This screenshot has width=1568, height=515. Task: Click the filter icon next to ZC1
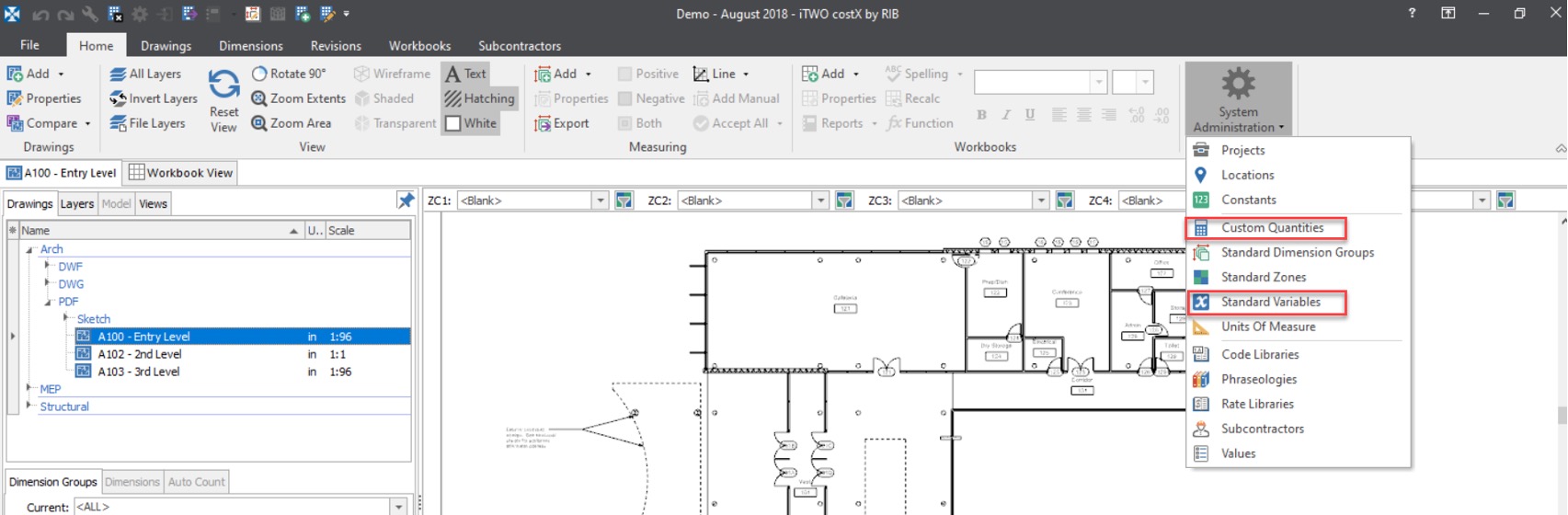click(624, 200)
